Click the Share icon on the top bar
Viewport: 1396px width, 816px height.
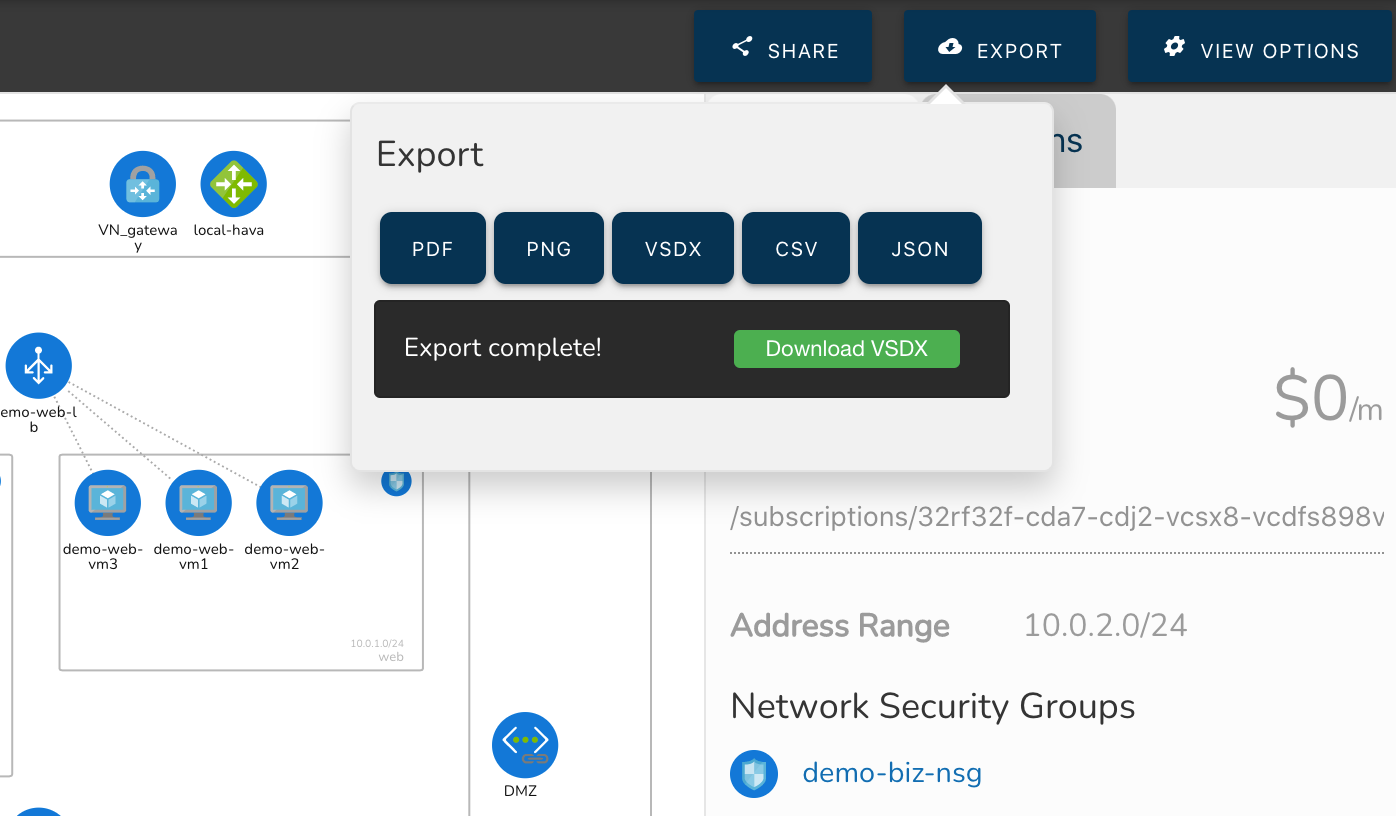click(x=741, y=46)
